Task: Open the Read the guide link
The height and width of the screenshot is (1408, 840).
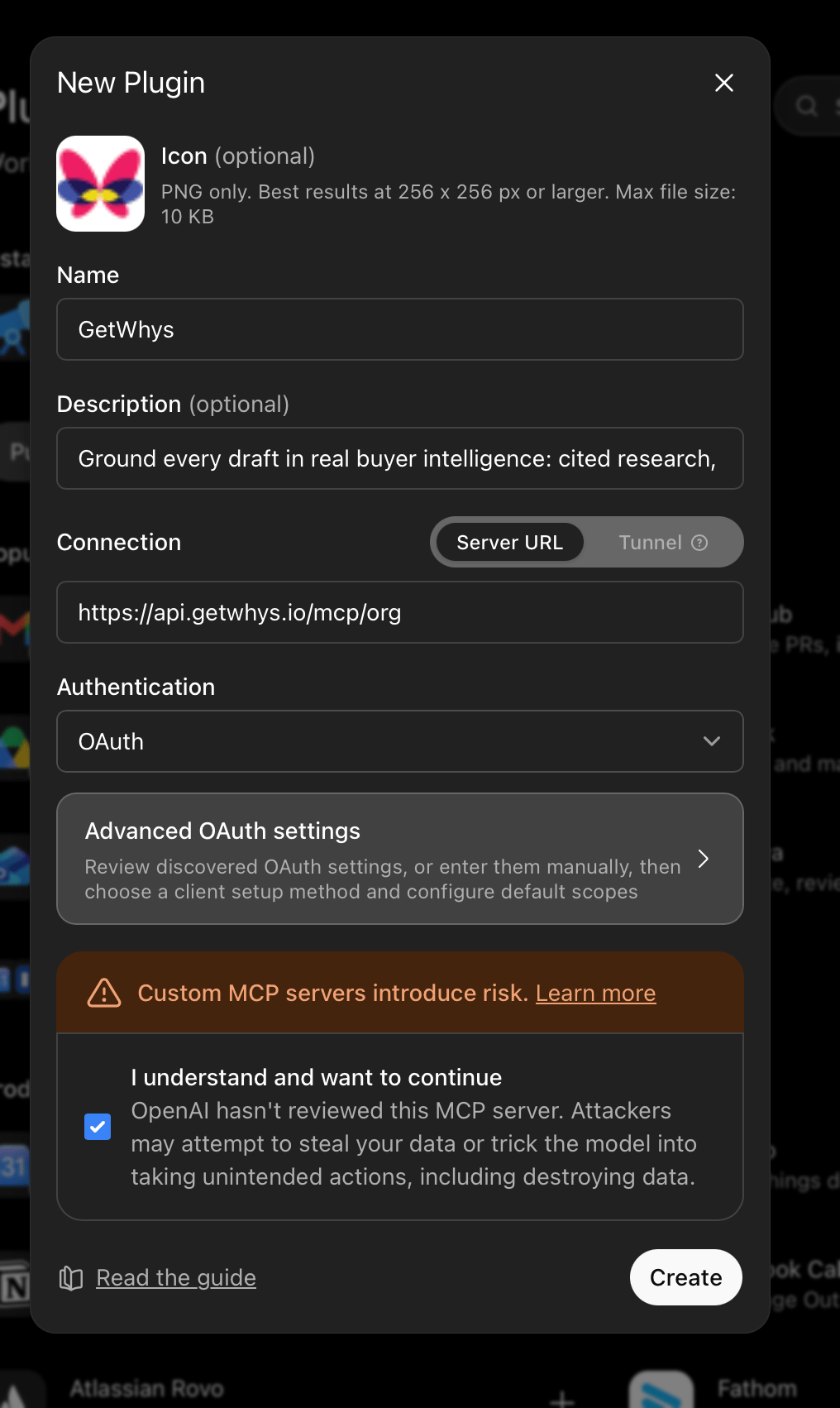Action: (176, 1278)
